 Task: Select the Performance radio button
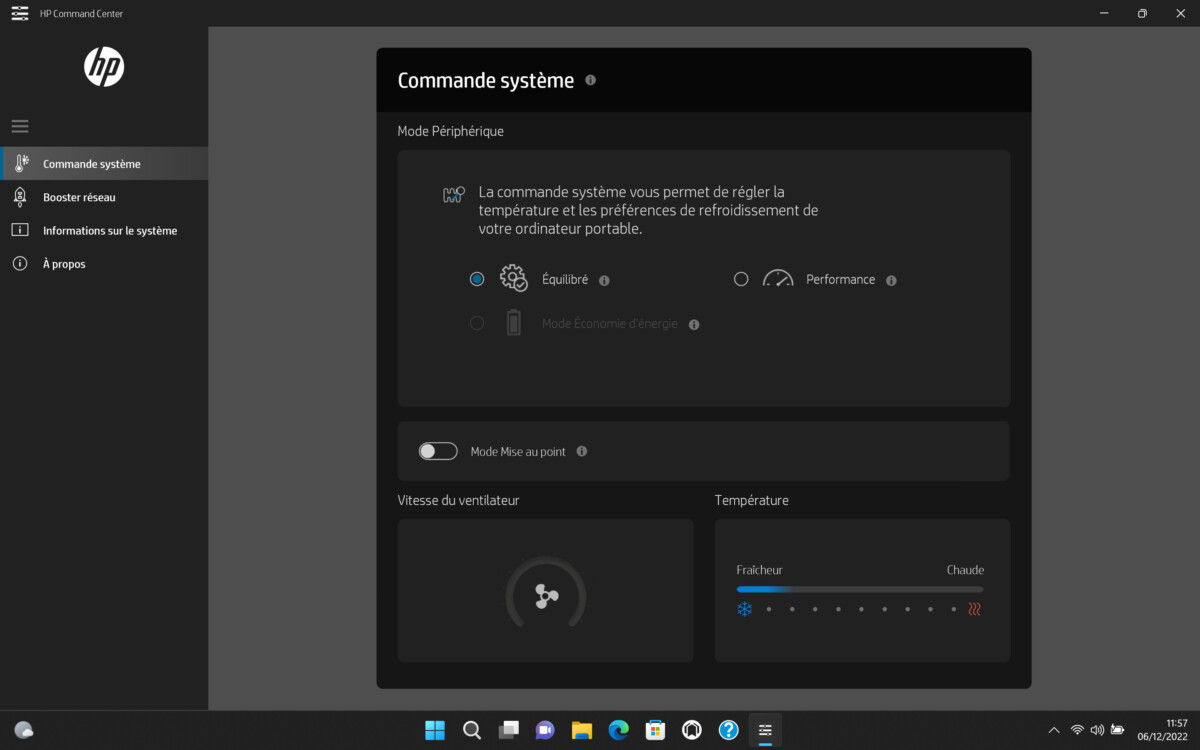point(741,280)
